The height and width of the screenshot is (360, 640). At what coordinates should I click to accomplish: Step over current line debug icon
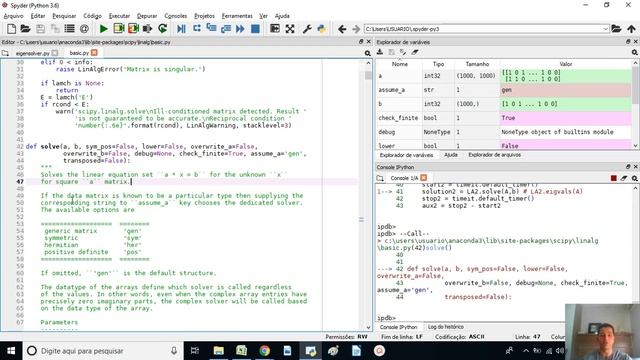click(197, 29)
